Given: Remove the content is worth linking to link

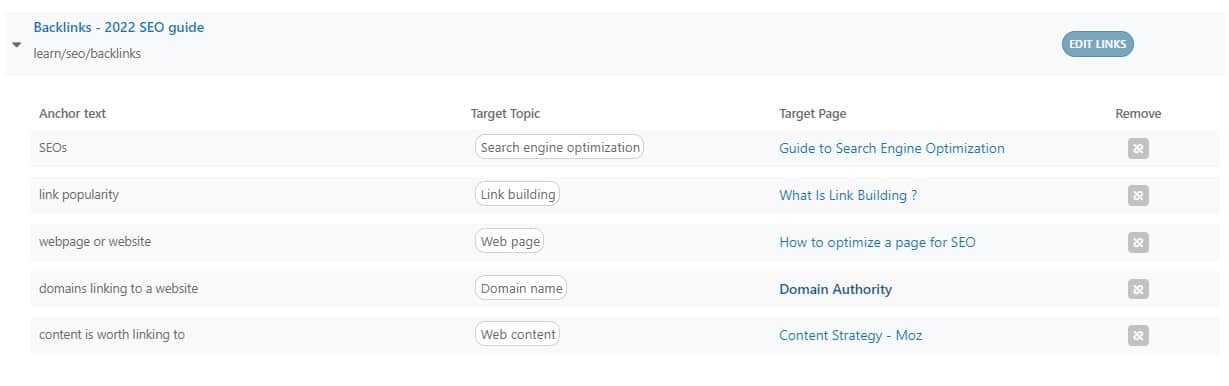Looking at the screenshot, I should [1138, 335].
